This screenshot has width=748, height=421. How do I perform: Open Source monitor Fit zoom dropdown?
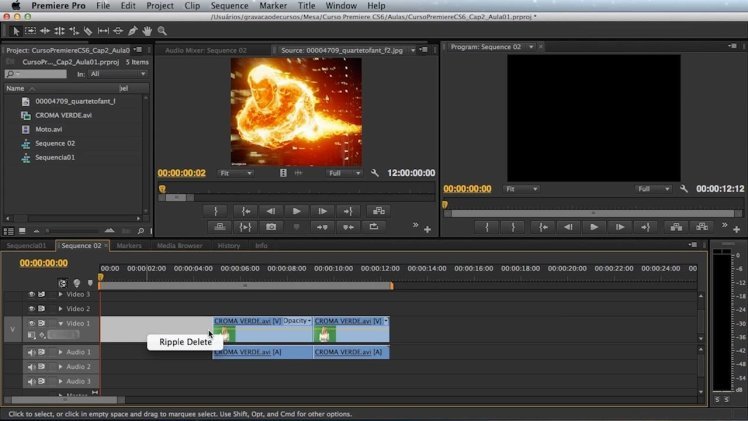click(x=236, y=173)
